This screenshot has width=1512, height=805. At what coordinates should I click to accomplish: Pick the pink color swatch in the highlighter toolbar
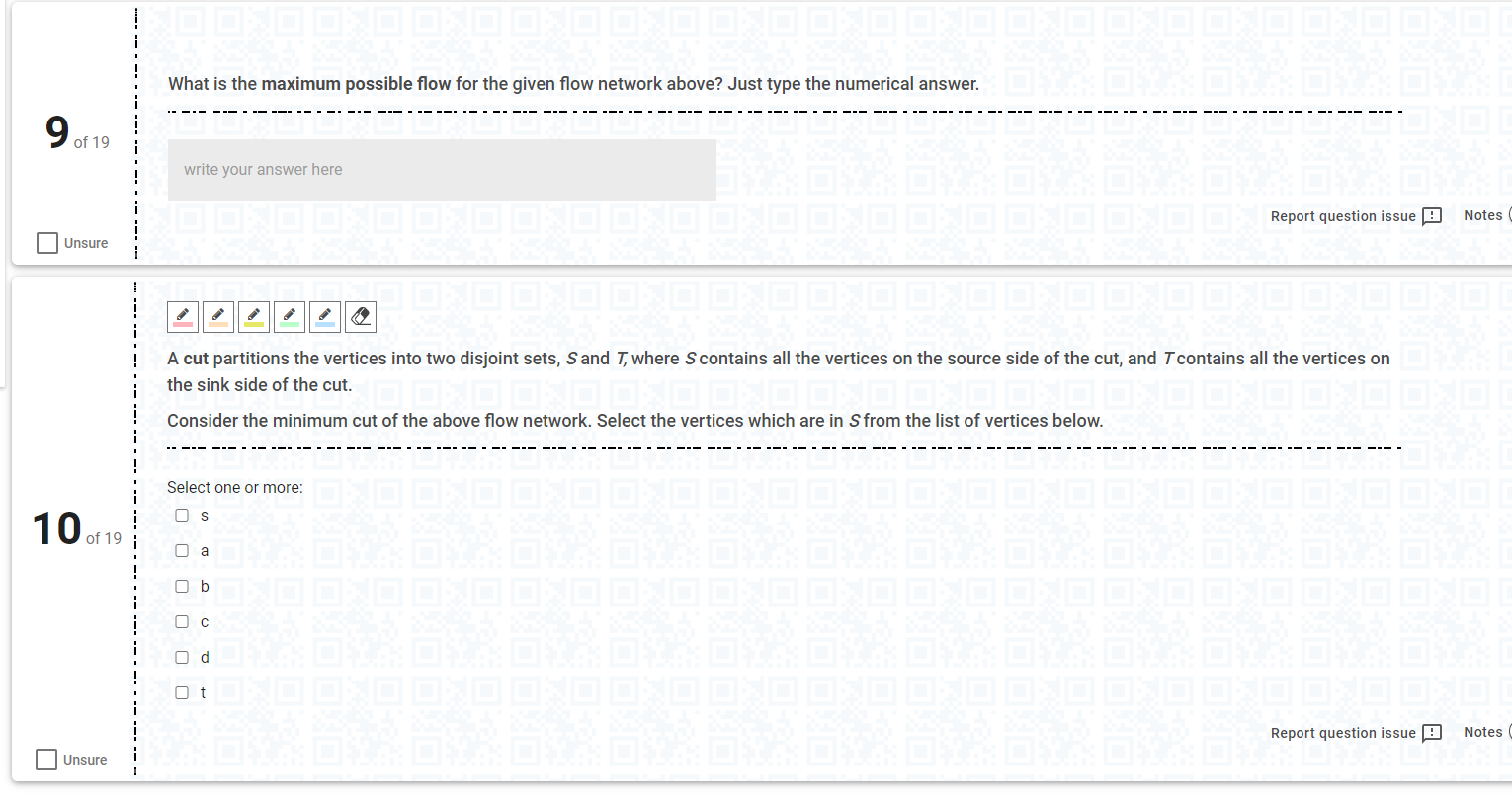coord(182,316)
